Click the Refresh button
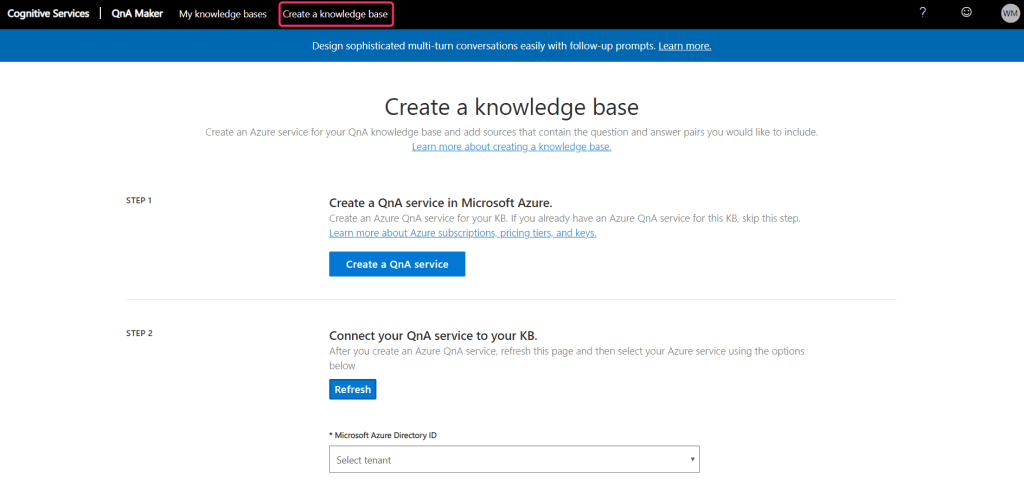The width and height of the screenshot is (1024, 489). click(352, 389)
